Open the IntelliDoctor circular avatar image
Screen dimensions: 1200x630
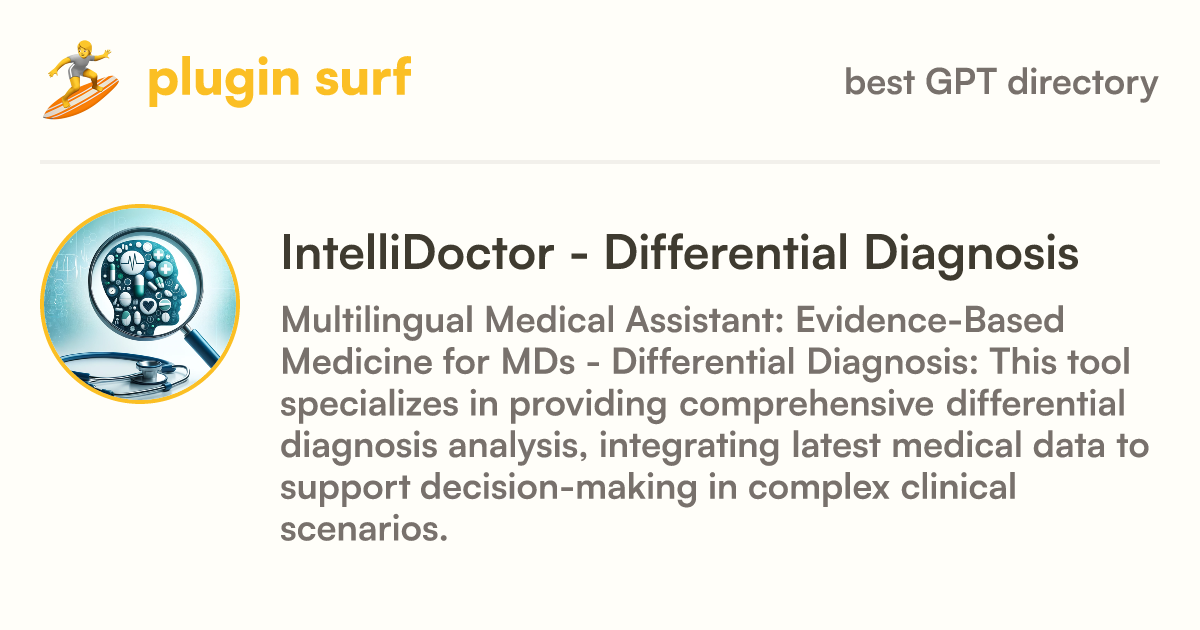(x=140, y=304)
